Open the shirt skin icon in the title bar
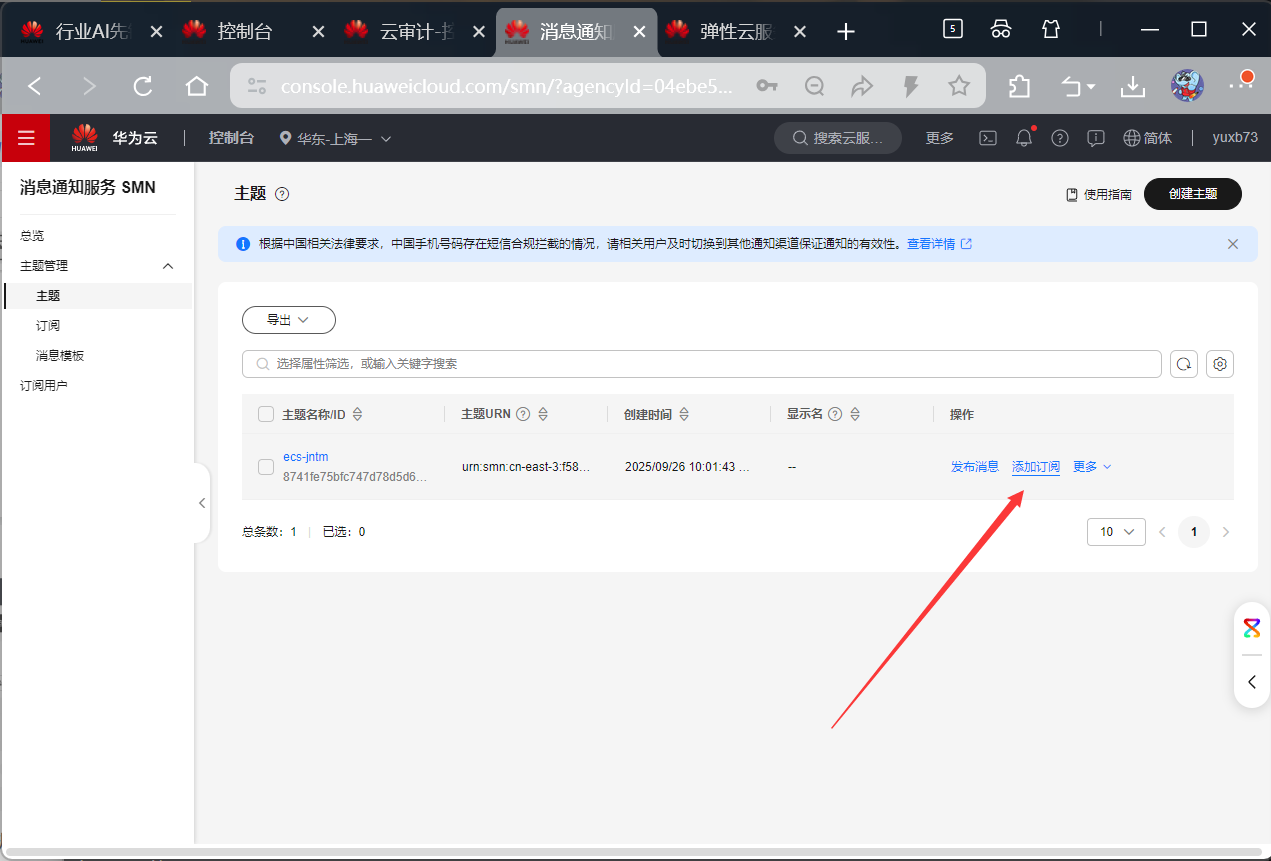Viewport: 1271px width, 861px height. coord(1050,30)
